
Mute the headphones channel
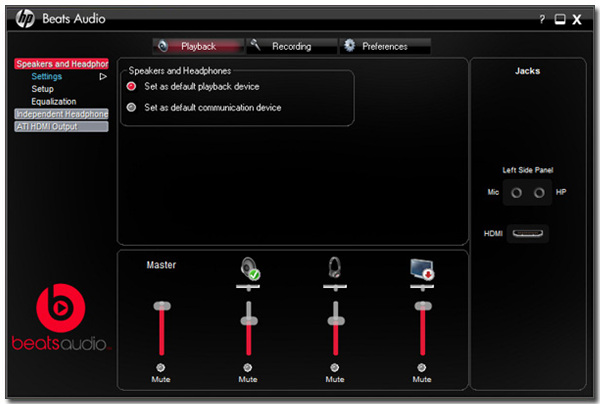point(334,368)
